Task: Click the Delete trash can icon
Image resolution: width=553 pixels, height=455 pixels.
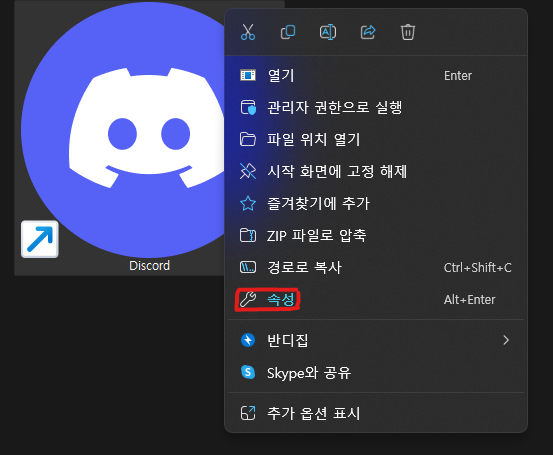Action: 408,32
